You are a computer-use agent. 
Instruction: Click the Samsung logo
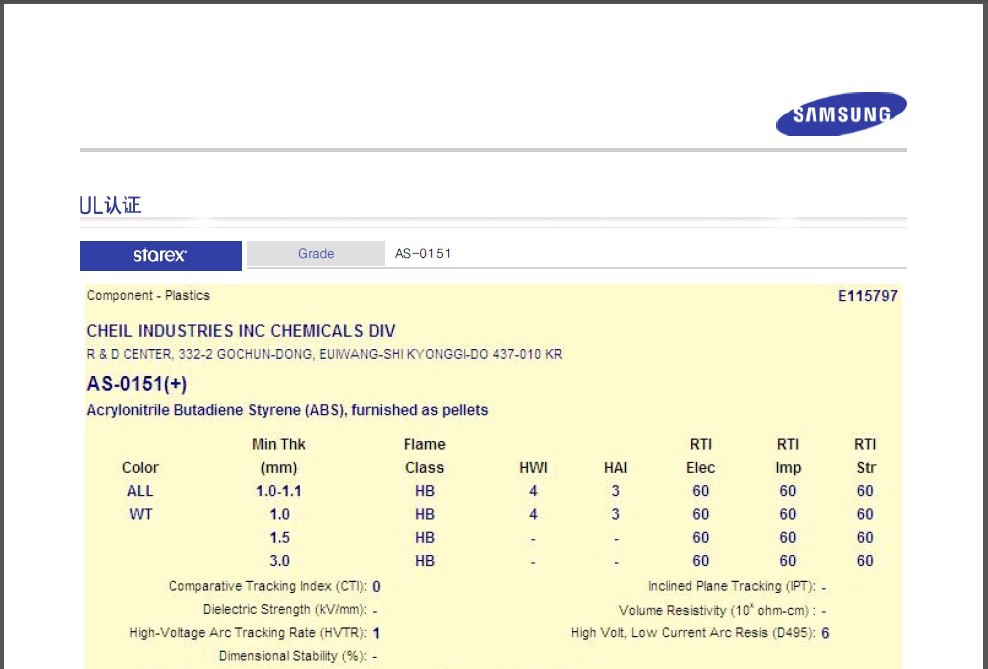click(841, 114)
